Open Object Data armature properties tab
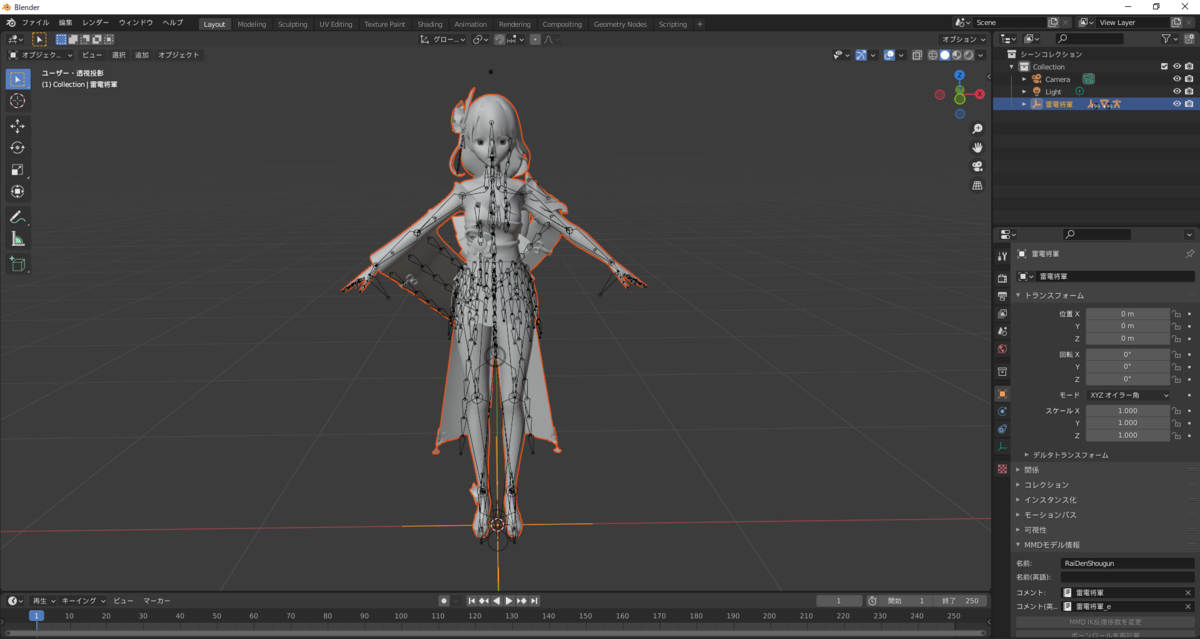This screenshot has width=1200, height=639. [1002, 447]
